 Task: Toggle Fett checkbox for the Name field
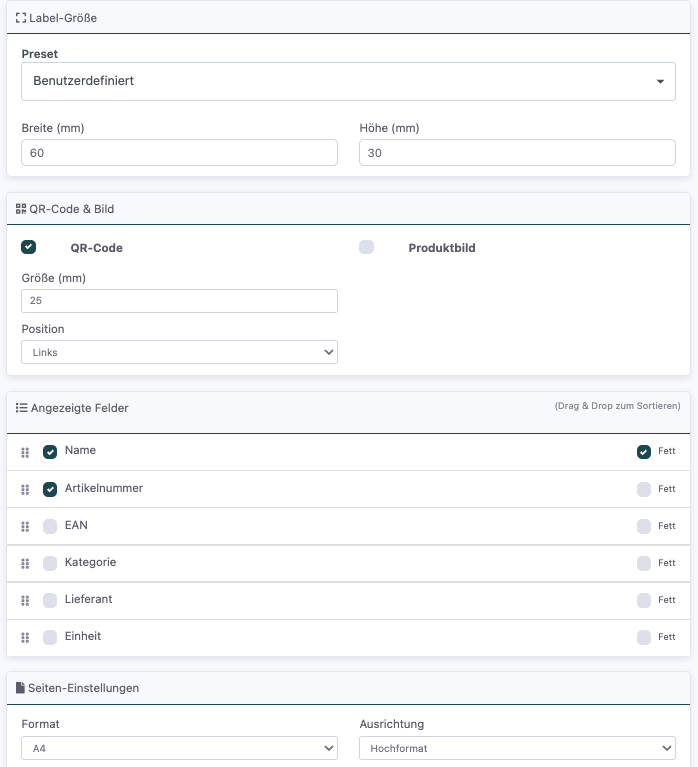[x=644, y=452]
